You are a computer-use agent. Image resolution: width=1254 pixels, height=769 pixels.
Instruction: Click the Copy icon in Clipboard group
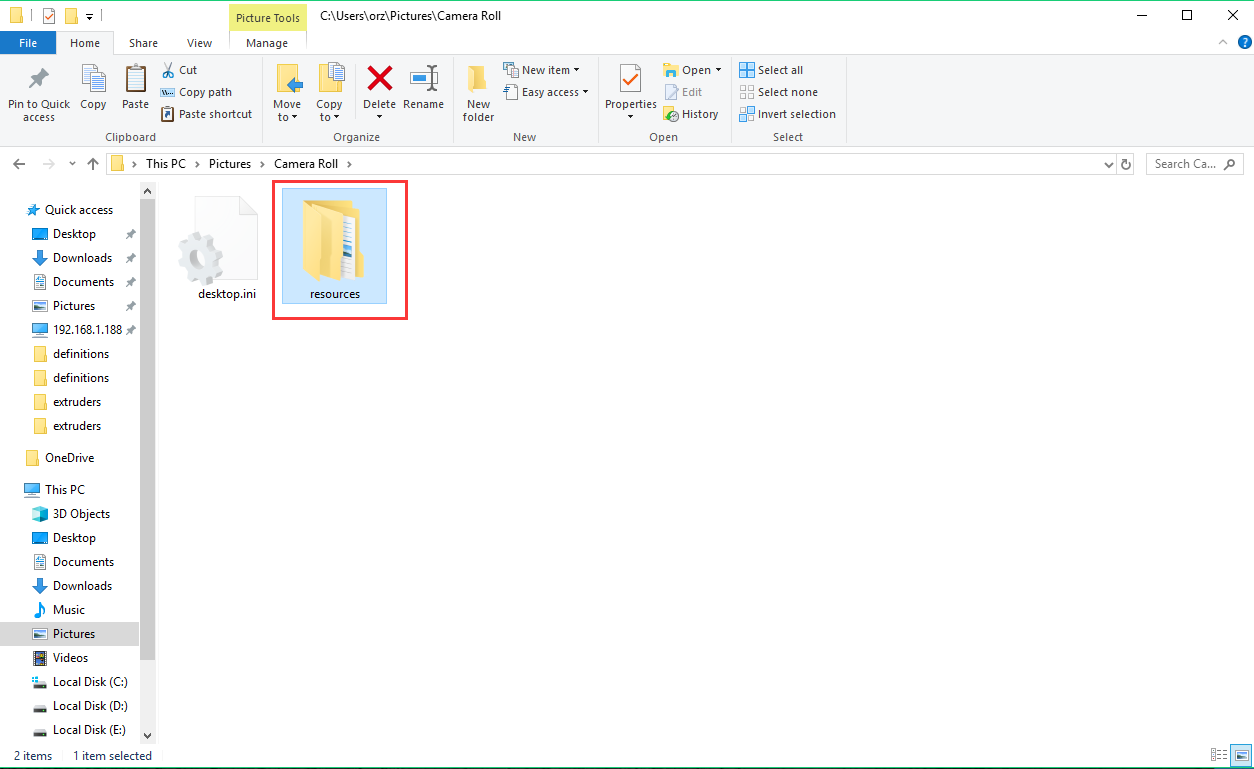[93, 80]
